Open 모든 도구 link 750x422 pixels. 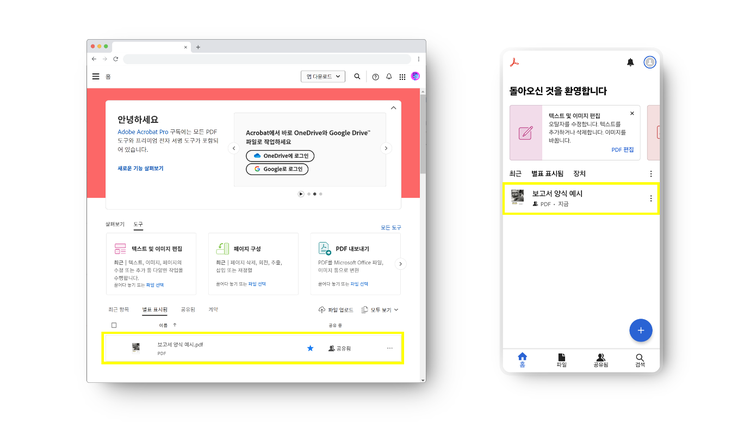tap(391, 228)
